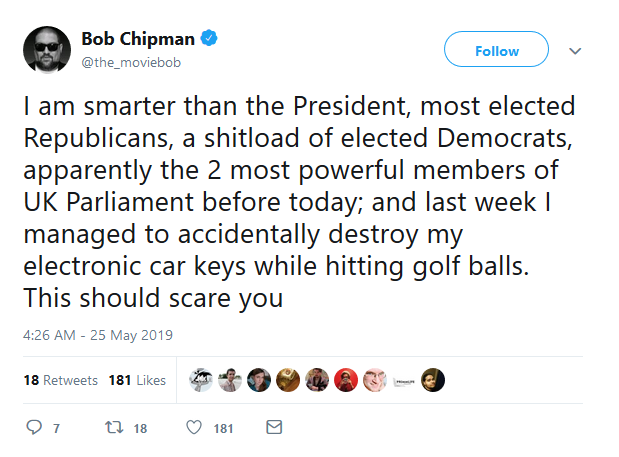Click the envelope direct message icon
The image size is (619, 457).
pos(274,427)
